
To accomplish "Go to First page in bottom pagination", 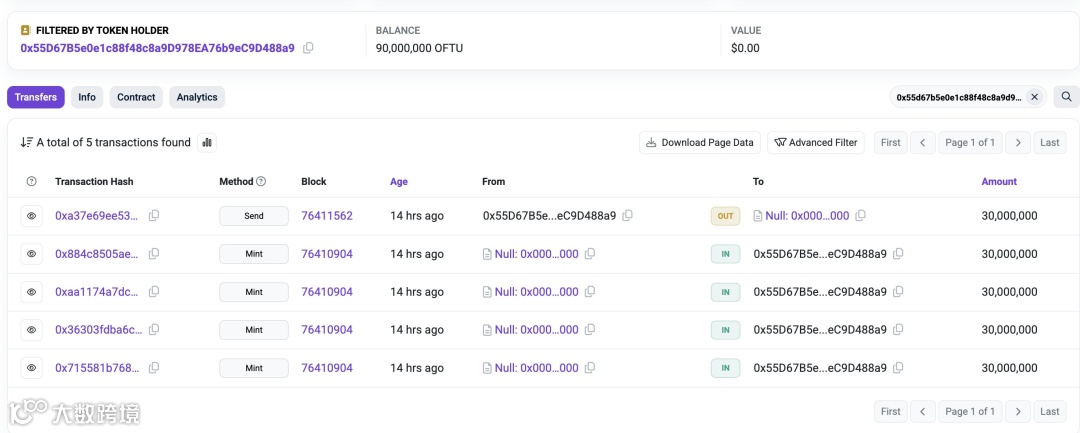I will [x=891, y=412].
